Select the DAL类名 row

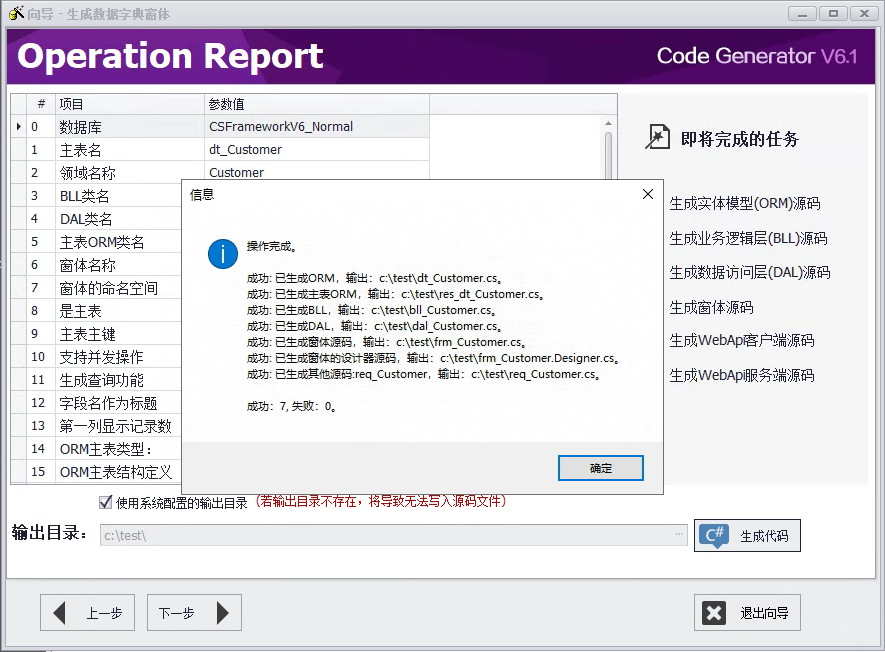(118, 219)
